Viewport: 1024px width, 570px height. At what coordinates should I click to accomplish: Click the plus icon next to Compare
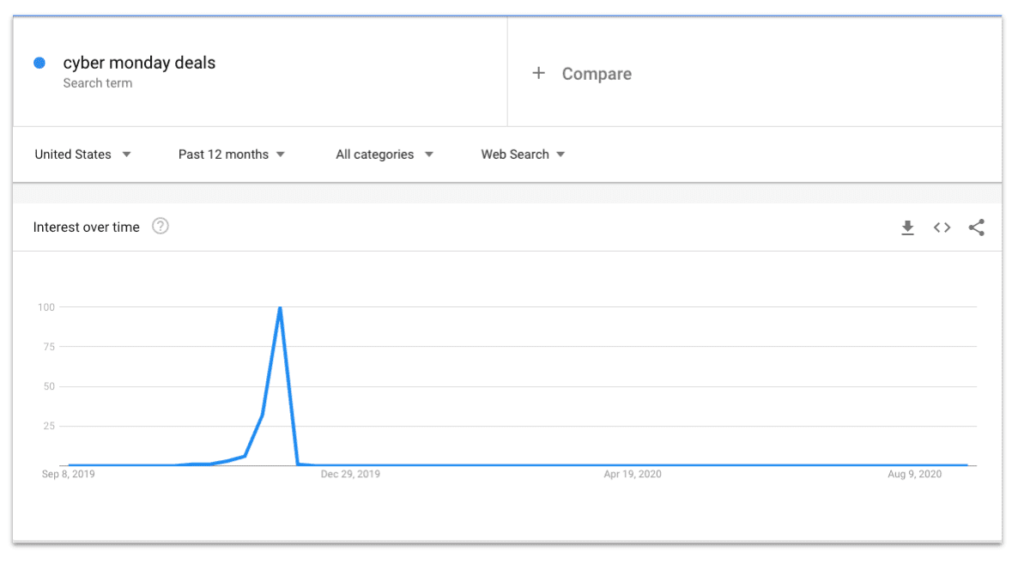click(x=539, y=73)
